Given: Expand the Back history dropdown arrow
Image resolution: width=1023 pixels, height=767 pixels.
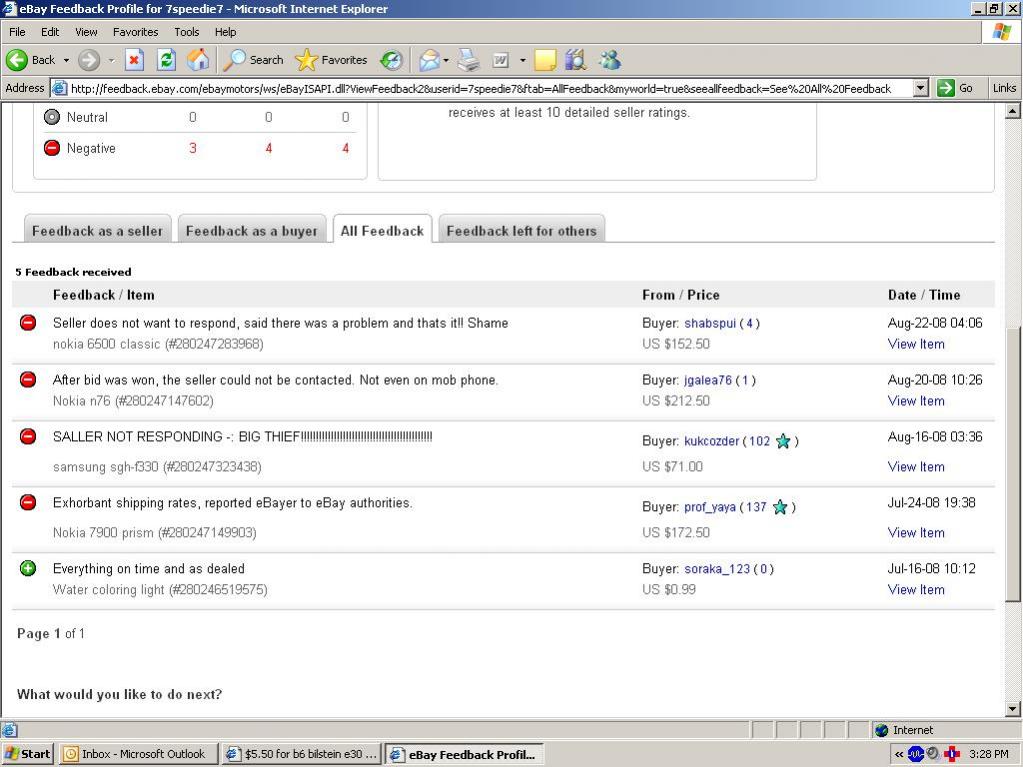Looking at the screenshot, I should (67, 60).
